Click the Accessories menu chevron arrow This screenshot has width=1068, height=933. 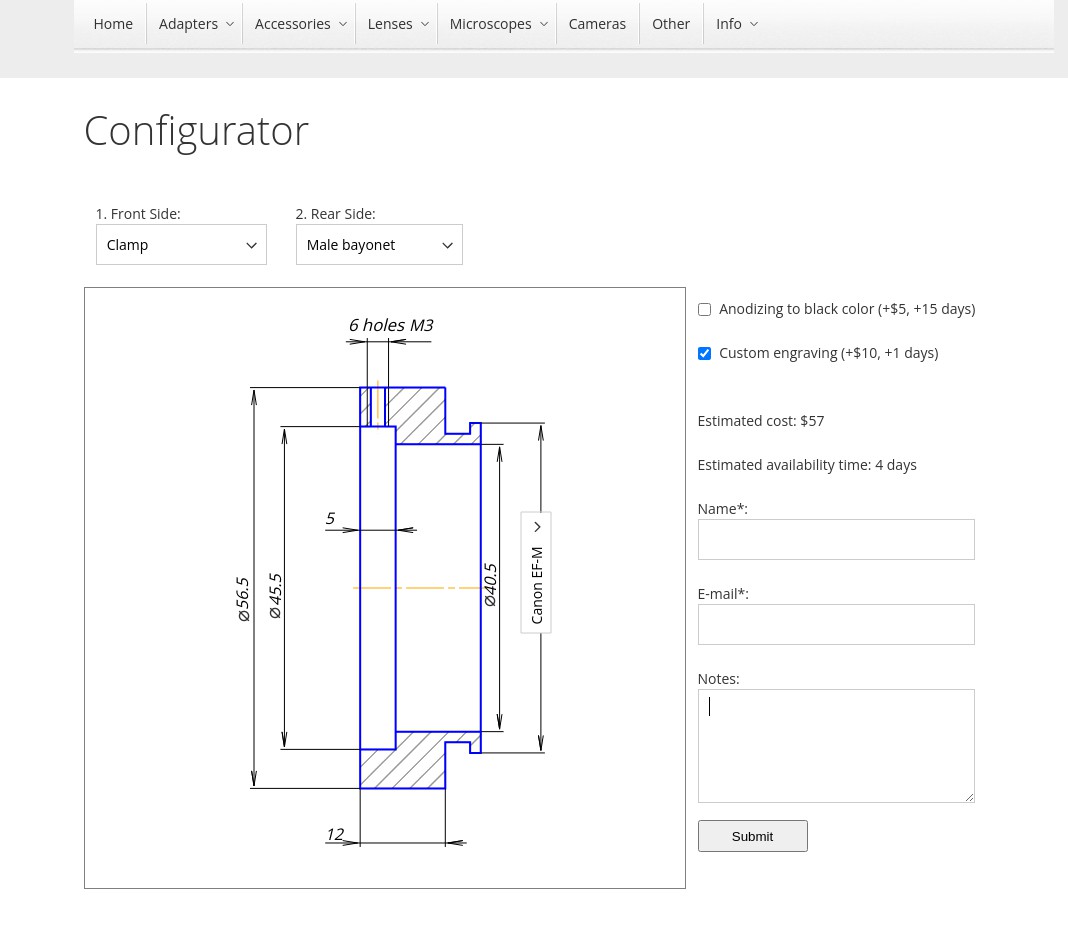(x=343, y=24)
